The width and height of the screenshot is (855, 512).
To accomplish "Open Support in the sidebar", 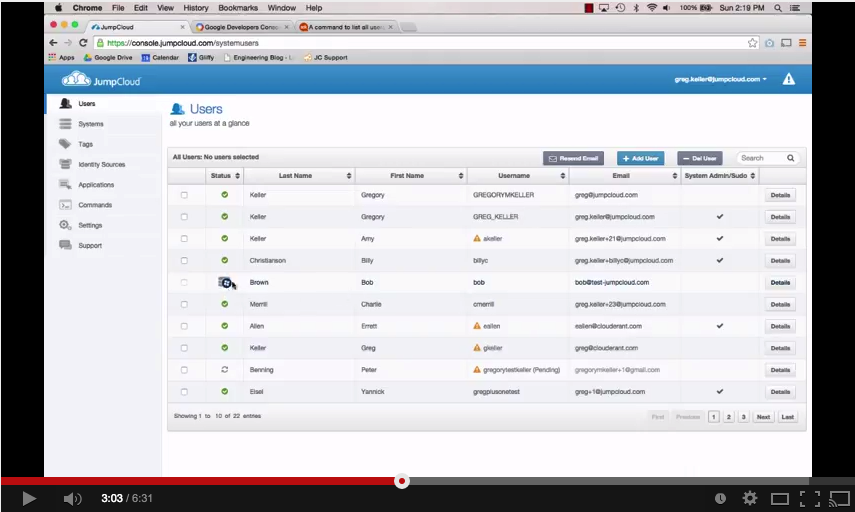I will point(90,245).
